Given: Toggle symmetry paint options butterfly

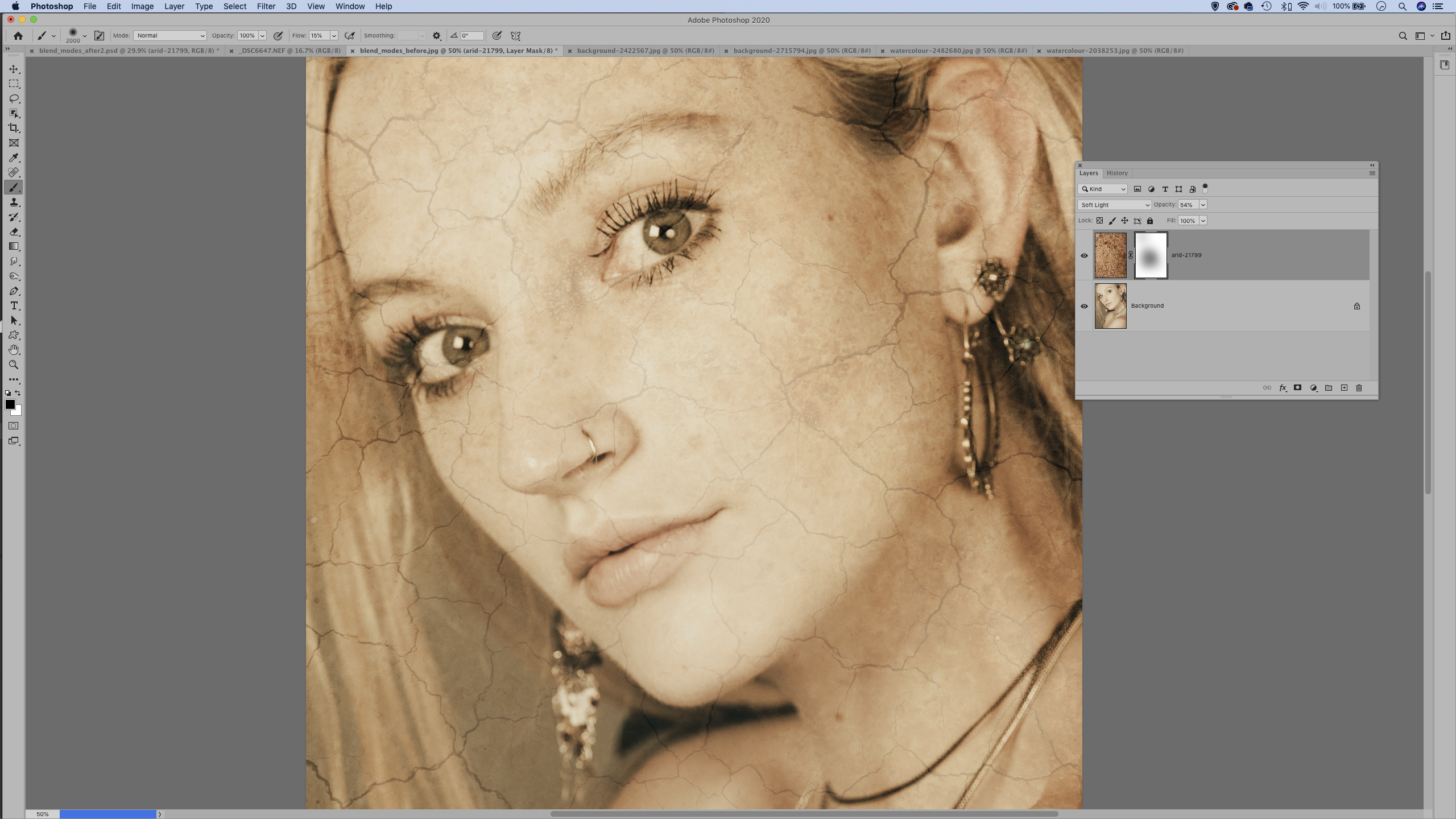Looking at the screenshot, I should (516, 35).
